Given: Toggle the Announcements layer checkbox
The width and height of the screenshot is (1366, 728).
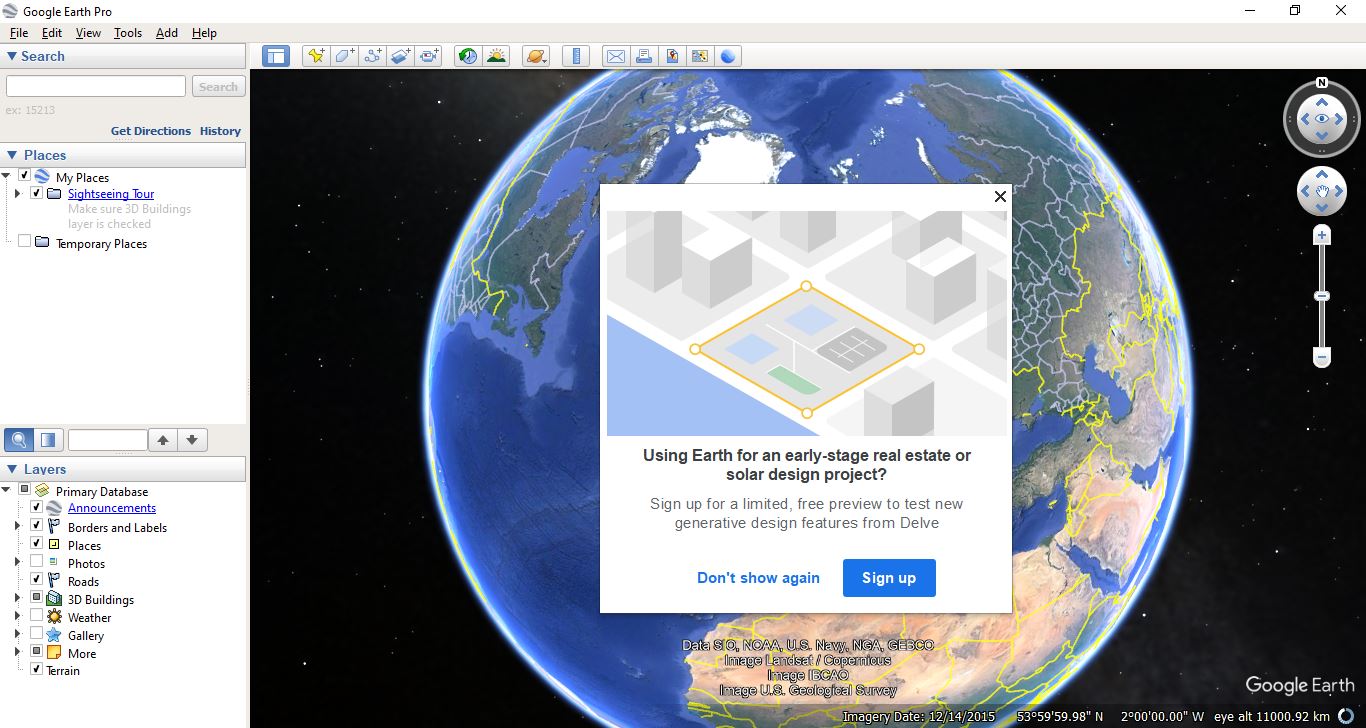Looking at the screenshot, I should click(36, 508).
